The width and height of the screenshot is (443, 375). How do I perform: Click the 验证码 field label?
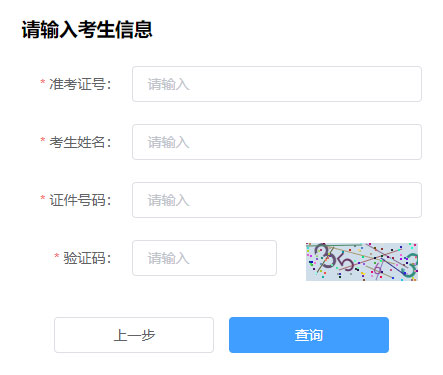pos(87,258)
